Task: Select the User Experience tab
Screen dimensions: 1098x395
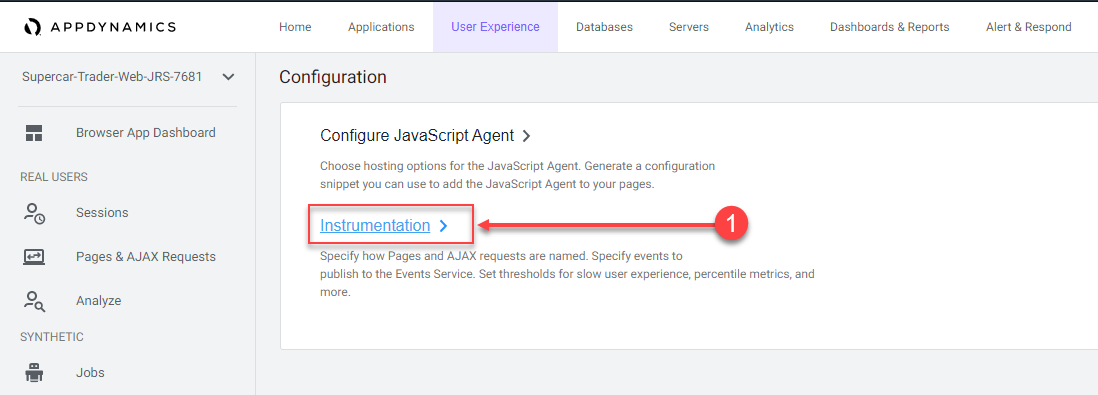Action: pyautogui.click(x=495, y=27)
